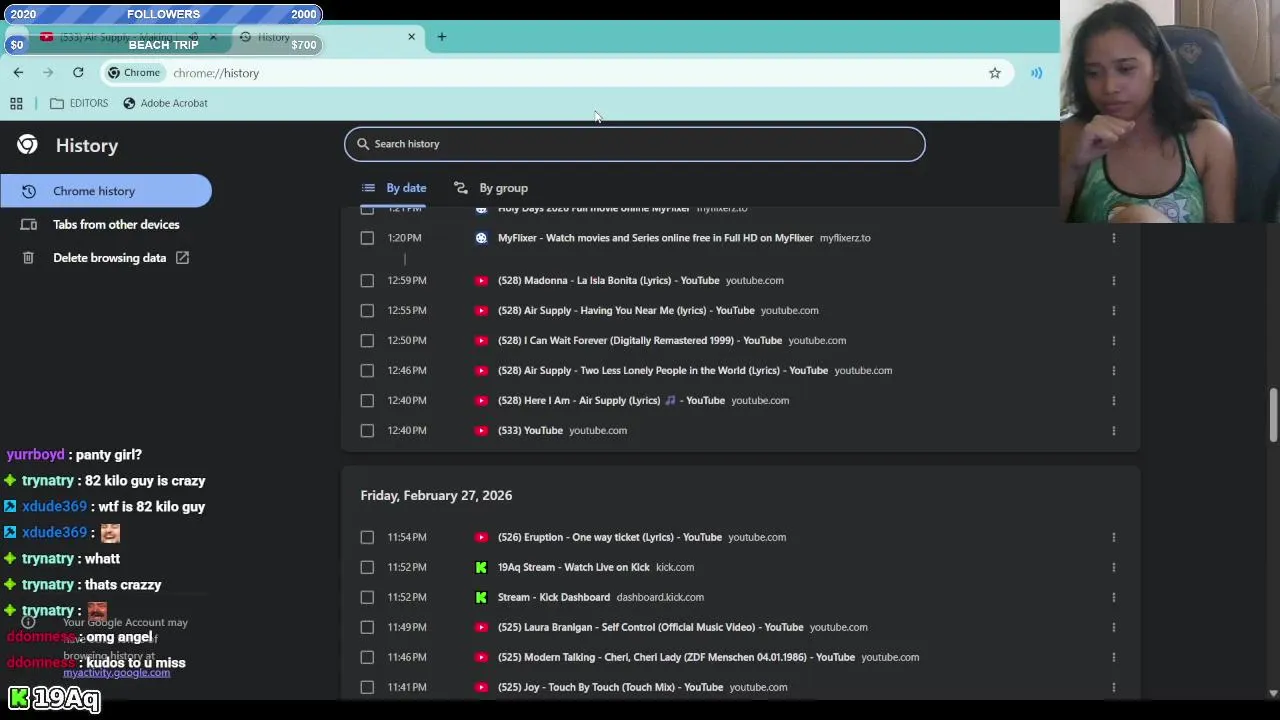Click Kick favicon of 19Aq Stream entry
Screen dimensions: 1280x720
481,568
